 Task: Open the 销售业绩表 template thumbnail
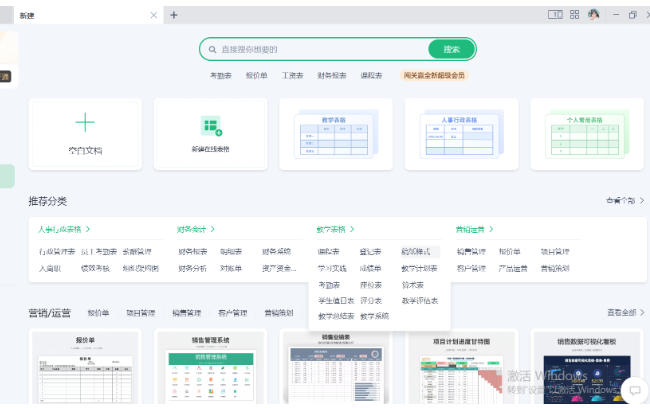[336, 367]
